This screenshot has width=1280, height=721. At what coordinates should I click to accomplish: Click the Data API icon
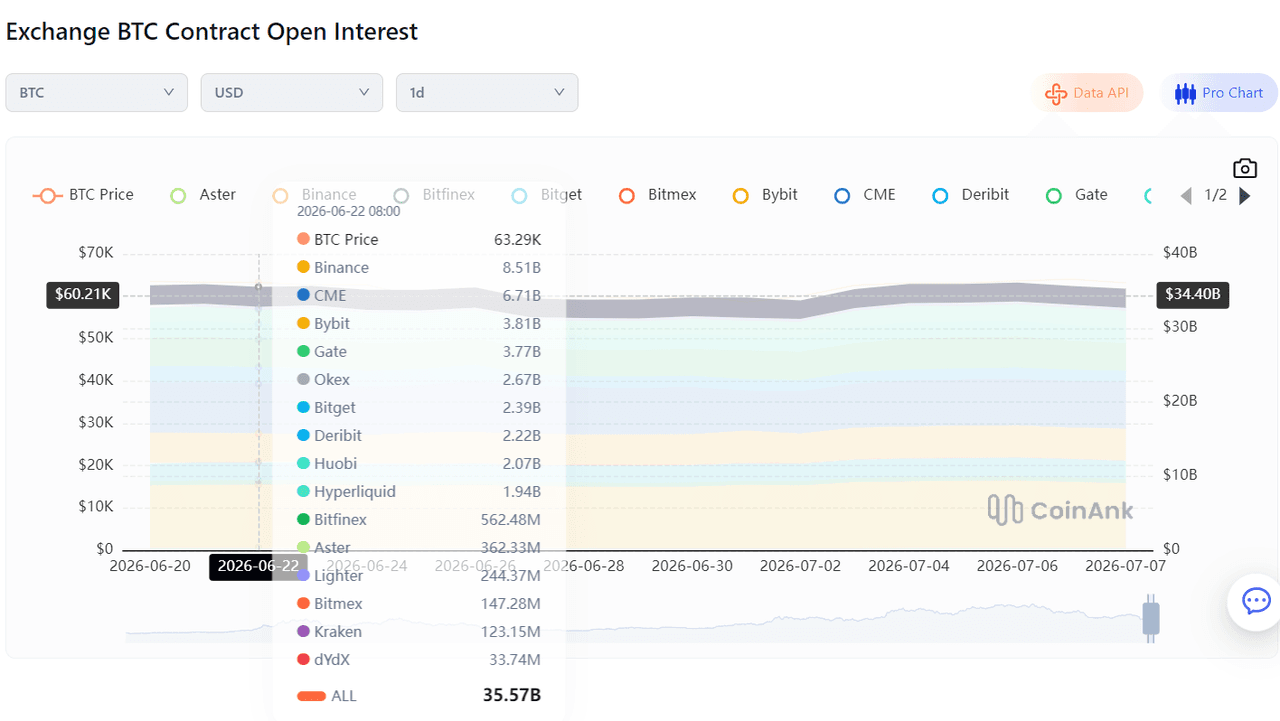(x=1056, y=93)
